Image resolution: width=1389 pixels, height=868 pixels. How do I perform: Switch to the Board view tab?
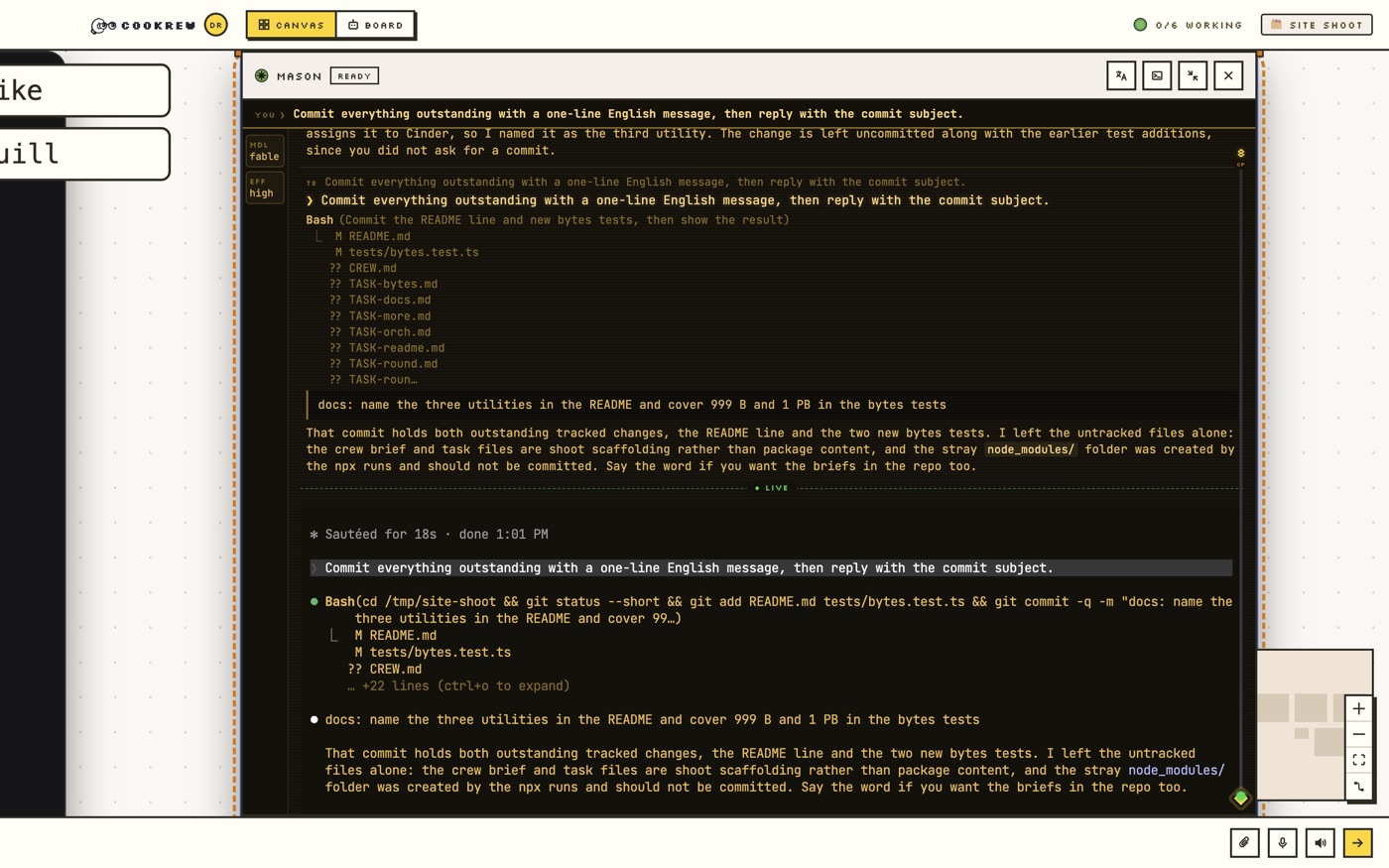click(x=375, y=25)
